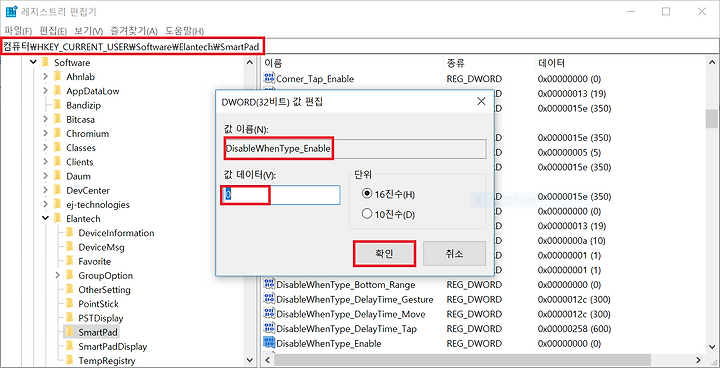Click the values pane horizontal scrollbar thumb
Viewport: 720px width, 368px height.
point(463,360)
